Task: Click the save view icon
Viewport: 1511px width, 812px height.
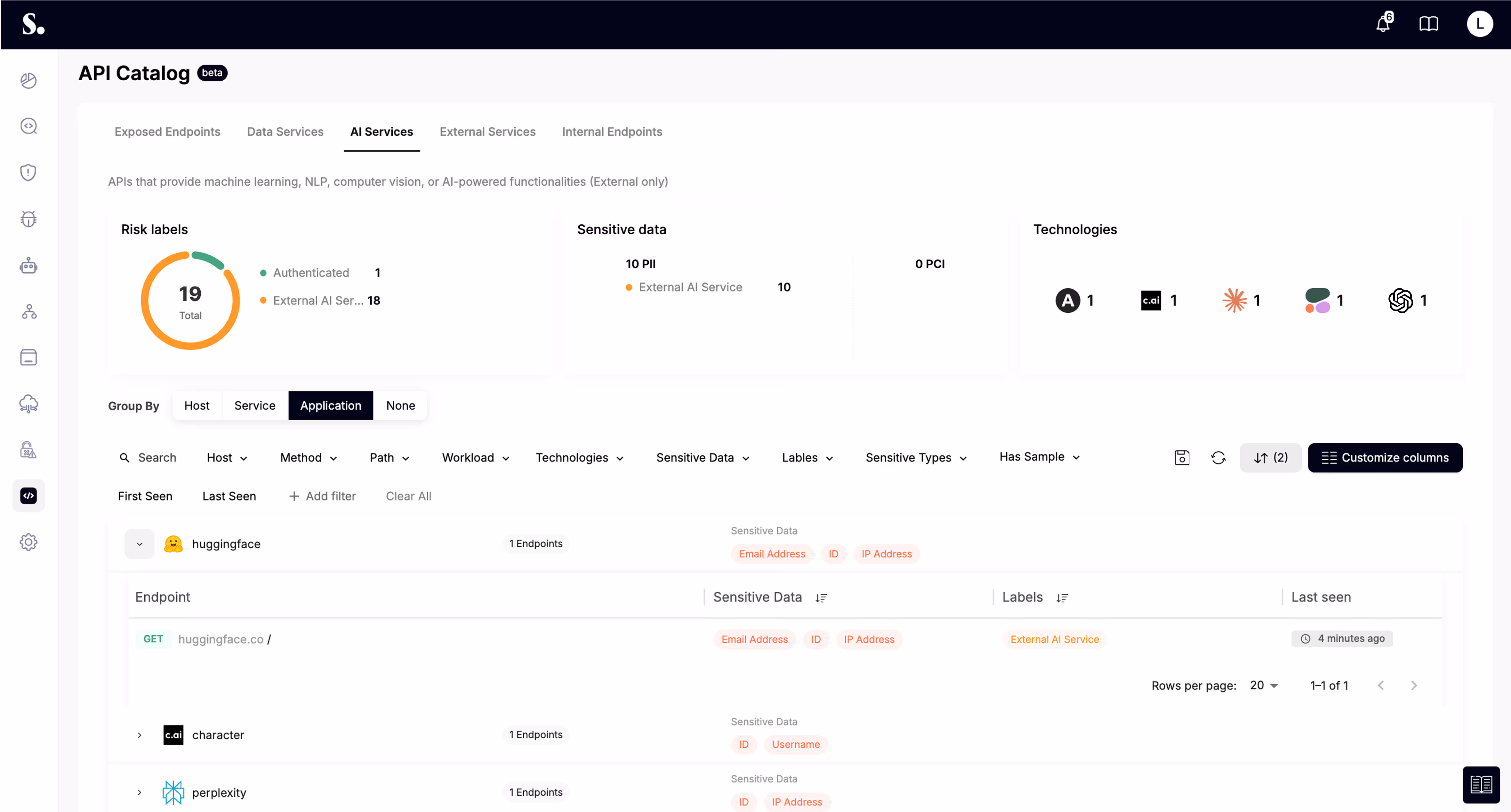Action: pos(1181,458)
